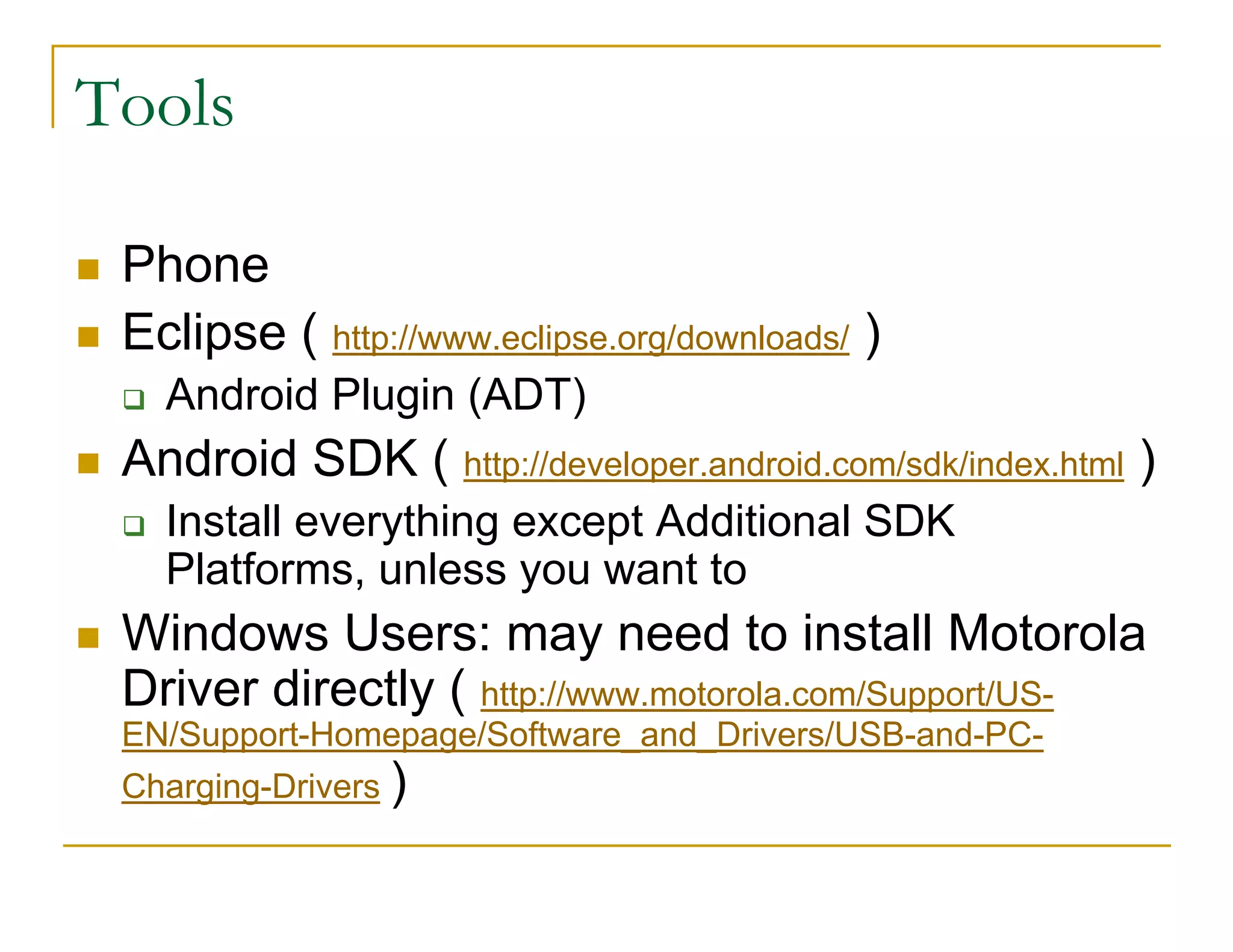Click the 'Driver directly' text
The width and height of the screenshot is (1233, 952).
[x=278, y=689]
